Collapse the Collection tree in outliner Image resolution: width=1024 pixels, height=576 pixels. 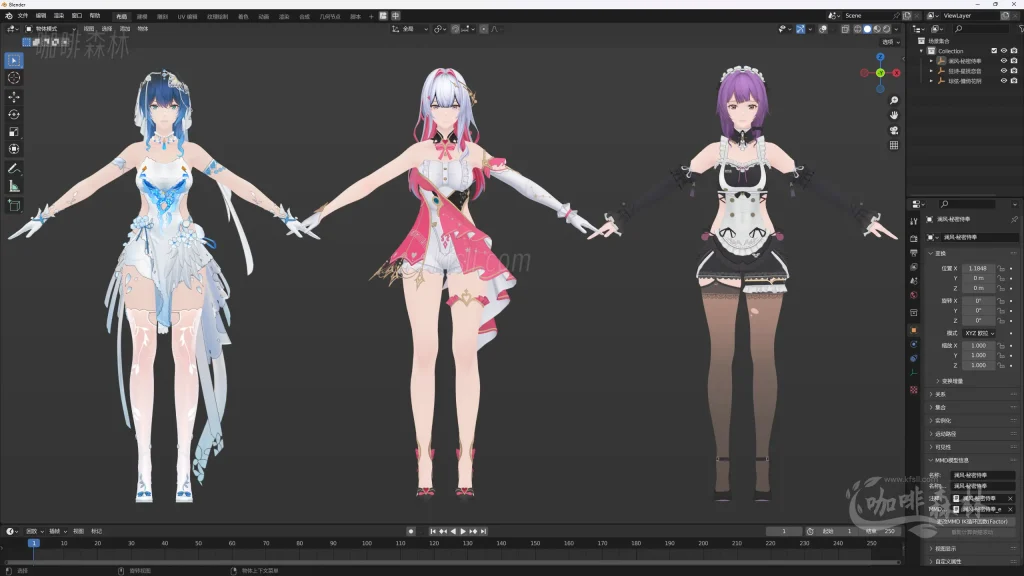[x=922, y=51]
